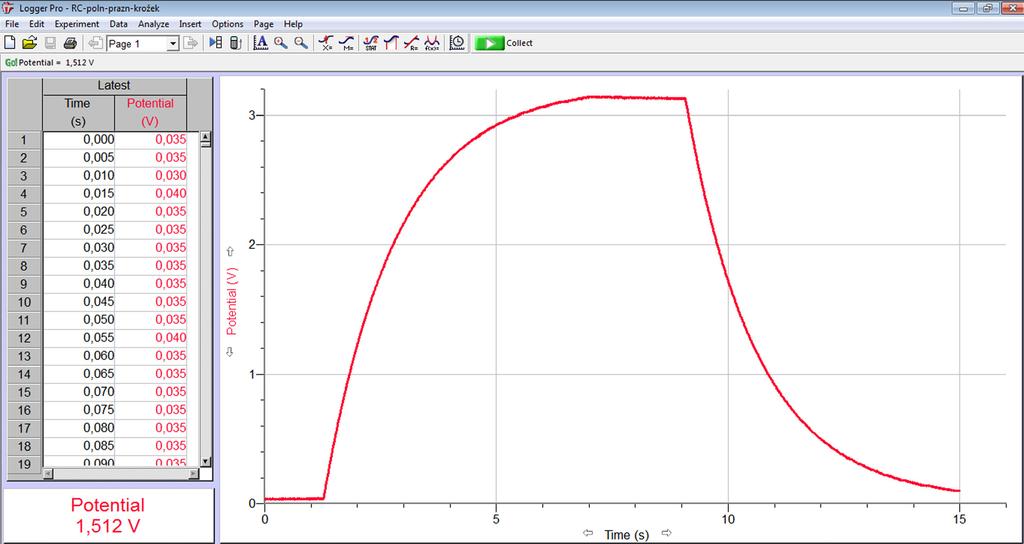
Task: Open the Options menu
Action: (x=227, y=24)
